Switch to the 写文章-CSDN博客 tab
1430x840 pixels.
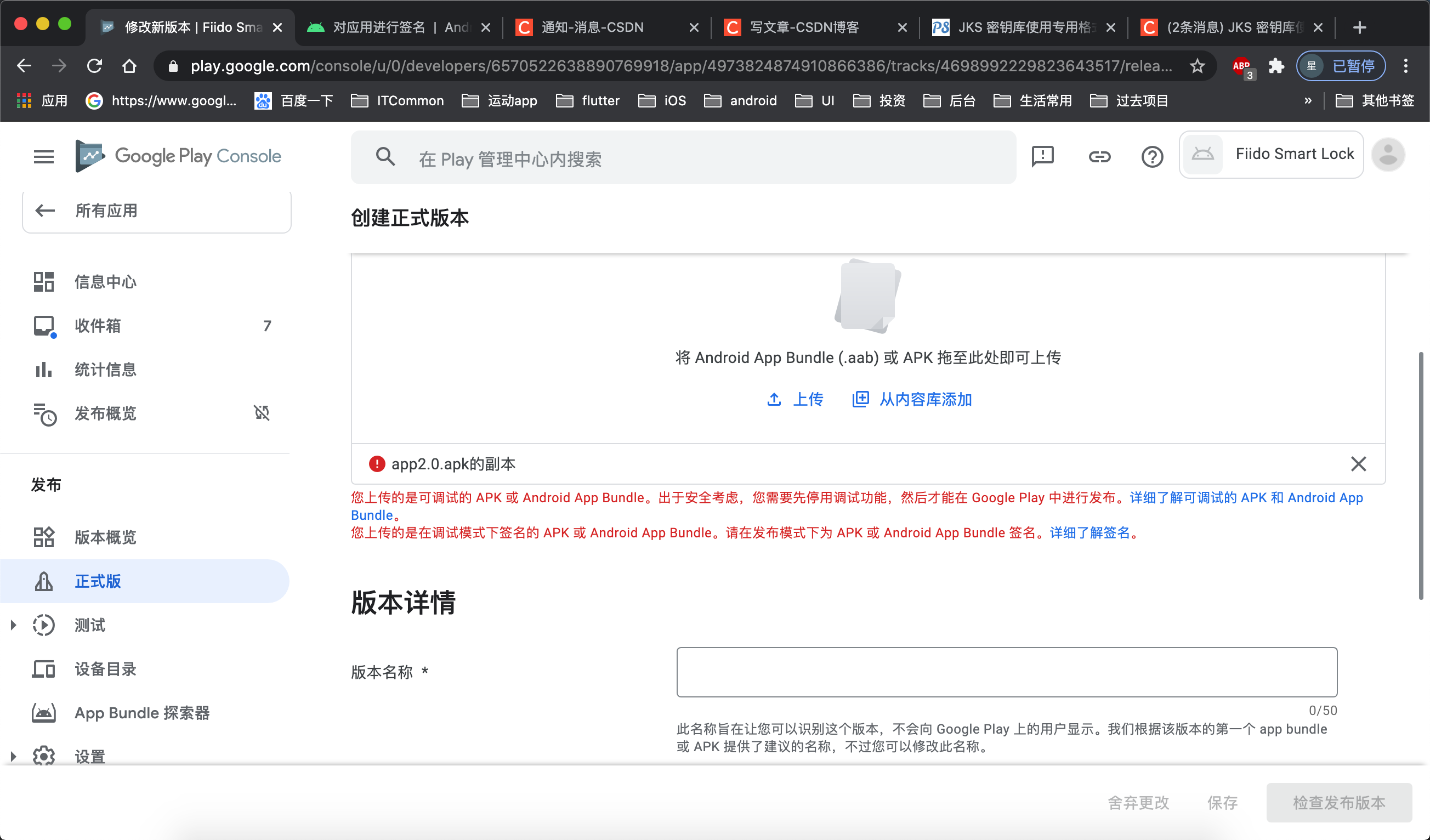click(805, 27)
